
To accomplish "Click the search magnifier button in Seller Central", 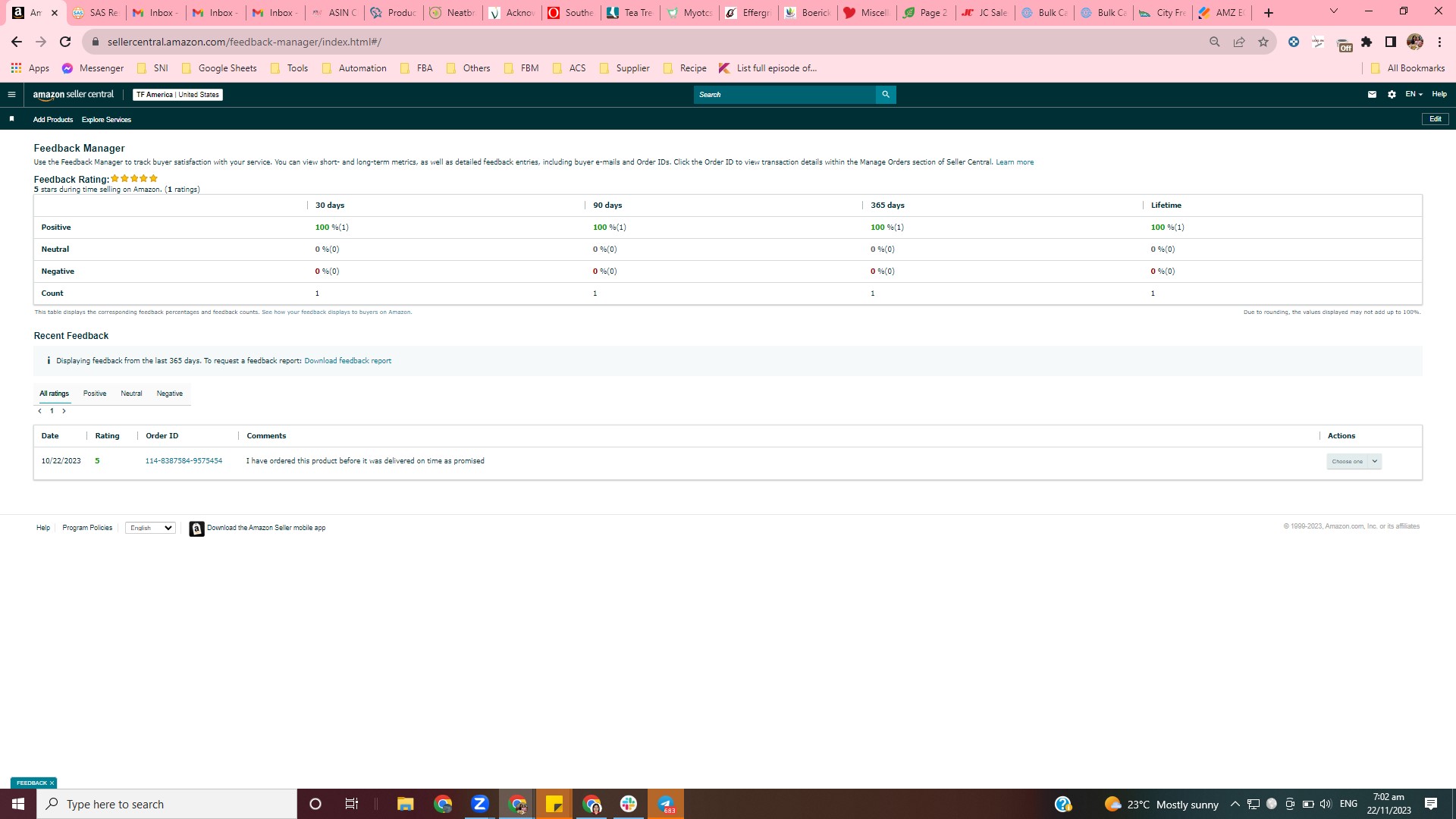I will tap(886, 95).
